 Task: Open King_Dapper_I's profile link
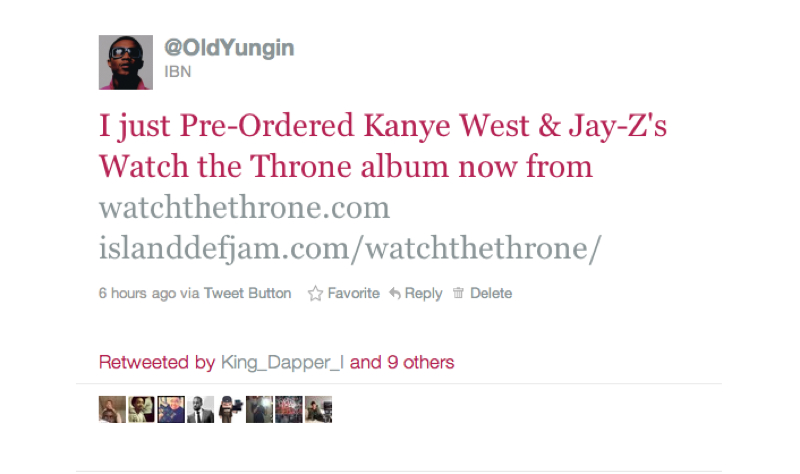pos(282,362)
